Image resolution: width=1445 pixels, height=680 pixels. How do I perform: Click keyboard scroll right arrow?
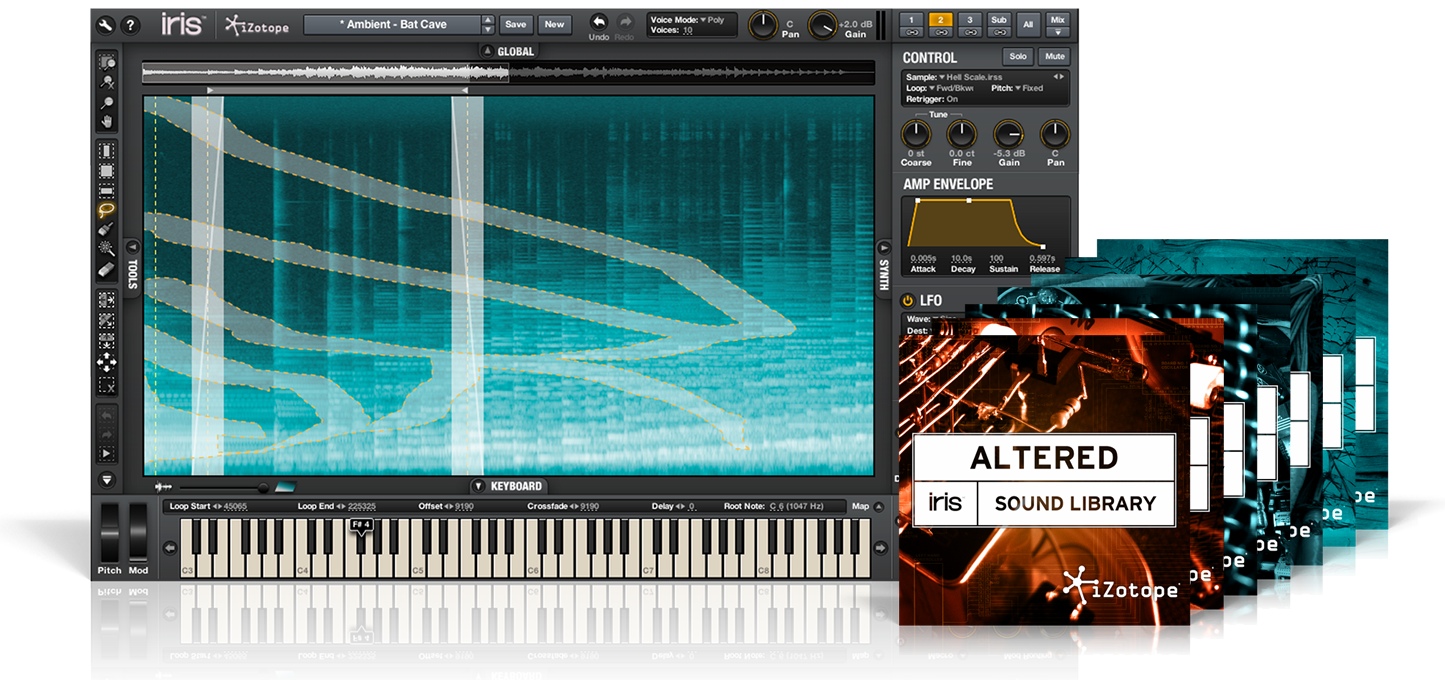point(880,547)
